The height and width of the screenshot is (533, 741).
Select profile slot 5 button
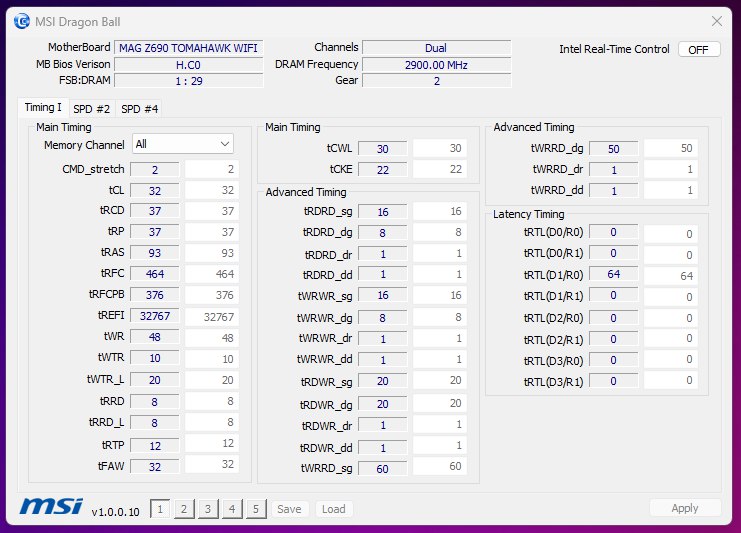[256, 509]
